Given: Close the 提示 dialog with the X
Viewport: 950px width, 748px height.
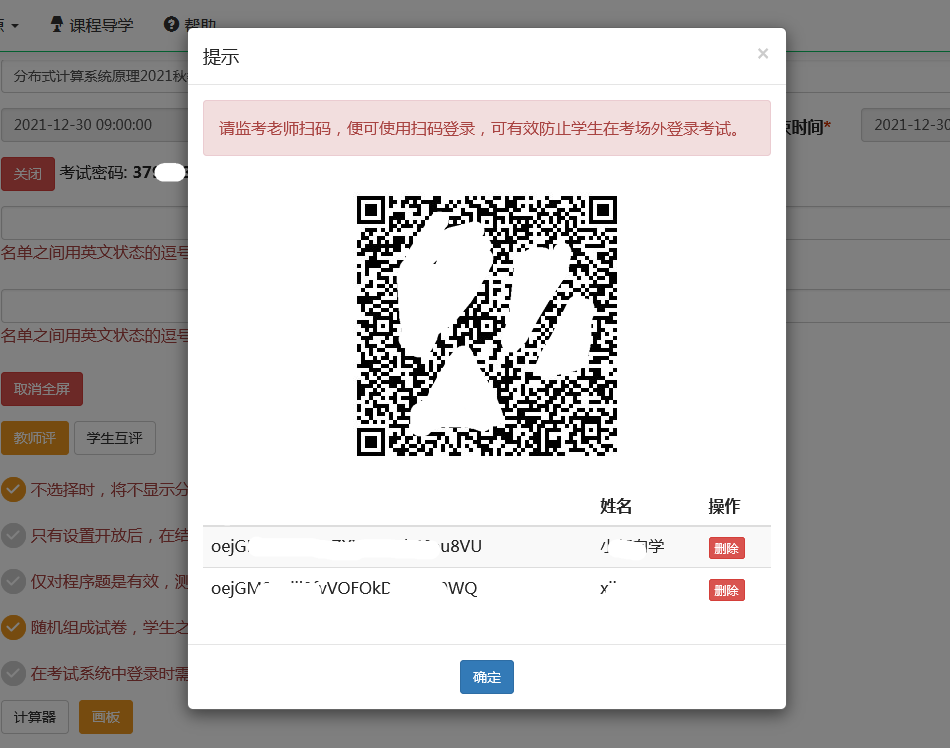Looking at the screenshot, I should point(763,54).
